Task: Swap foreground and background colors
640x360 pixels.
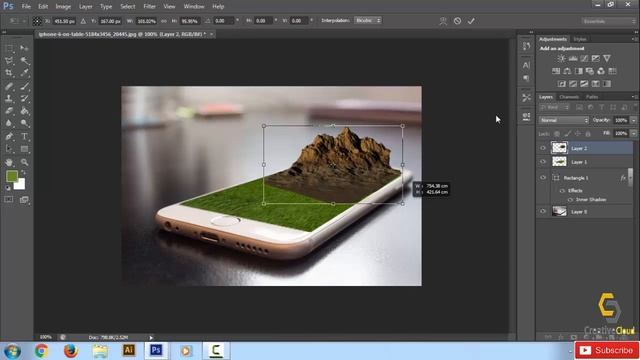Action: click(23, 172)
